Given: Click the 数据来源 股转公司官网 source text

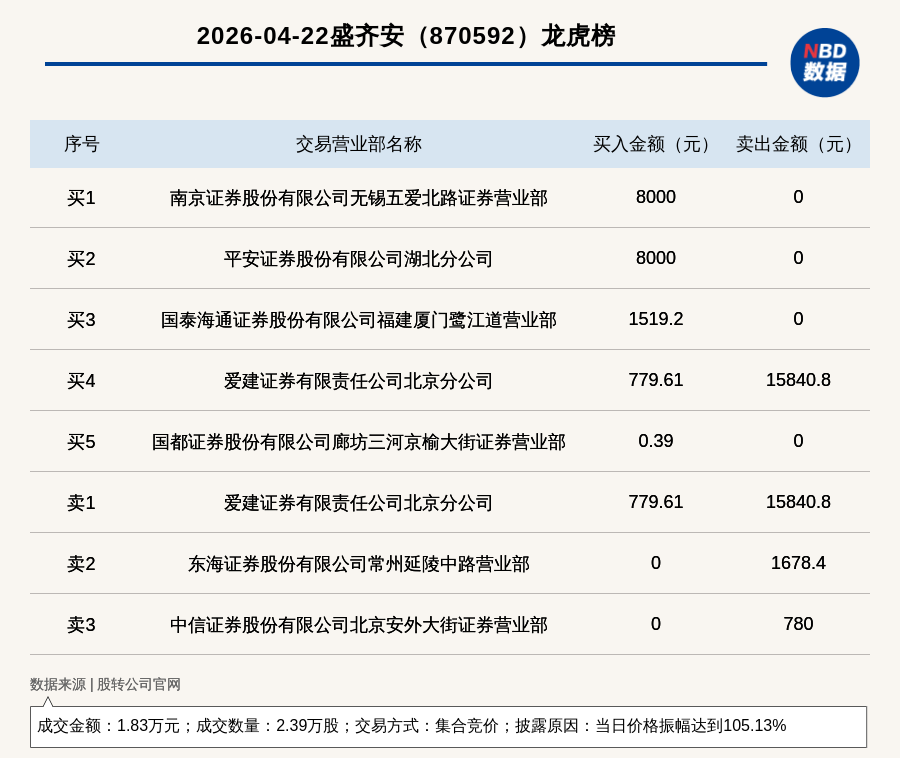Looking at the screenshot, I should (105, 684).
